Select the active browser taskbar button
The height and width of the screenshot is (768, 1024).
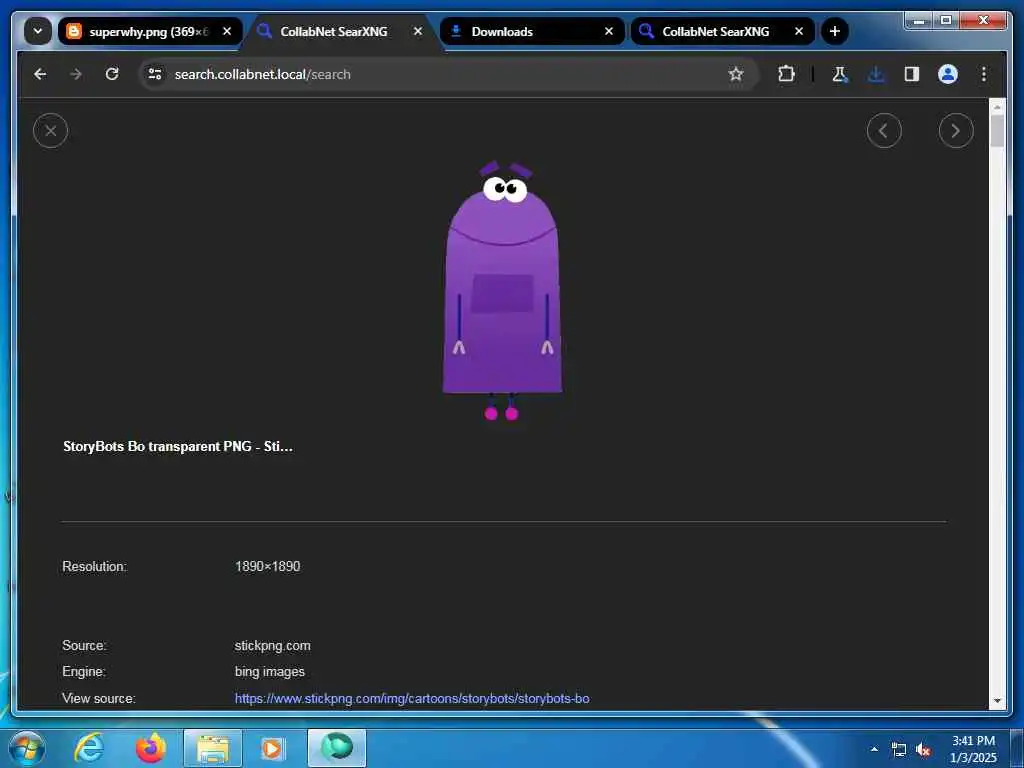(x=337, y=748)
